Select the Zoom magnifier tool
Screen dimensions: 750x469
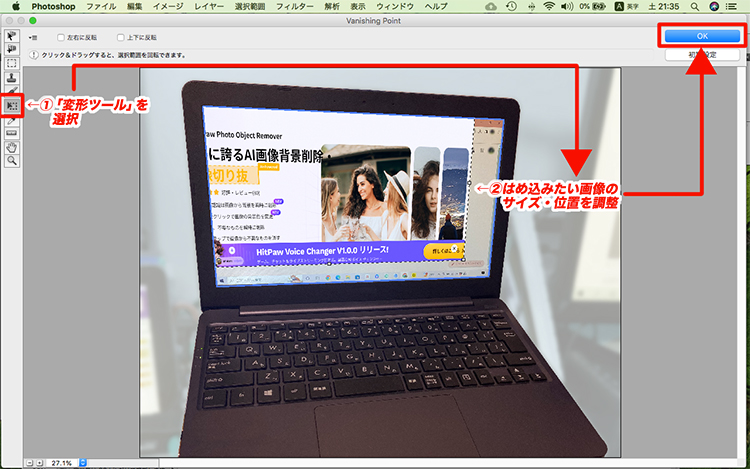(x=11, y=161)
